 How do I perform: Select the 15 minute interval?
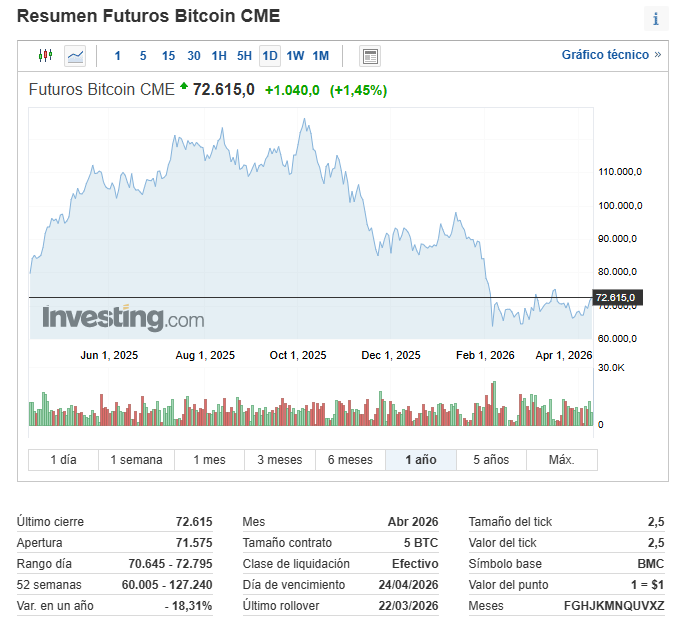pyautogui.click(x=168, y=56)
